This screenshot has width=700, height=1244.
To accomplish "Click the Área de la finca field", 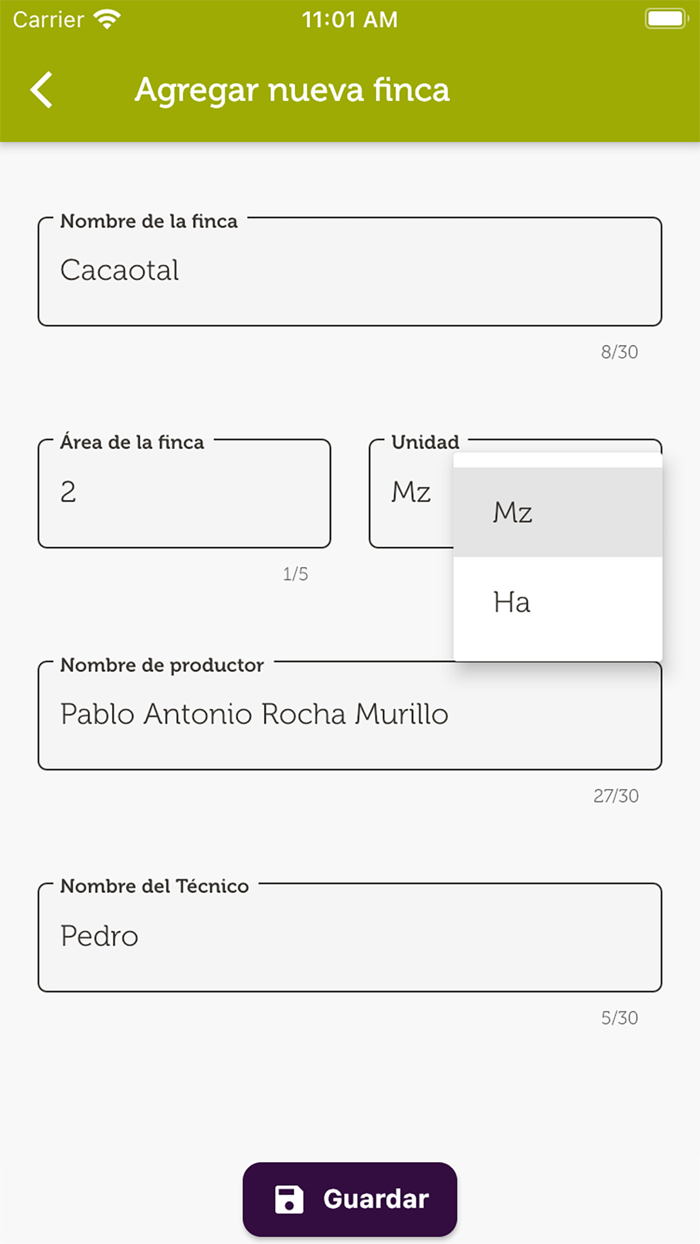I will coord(183,492).
